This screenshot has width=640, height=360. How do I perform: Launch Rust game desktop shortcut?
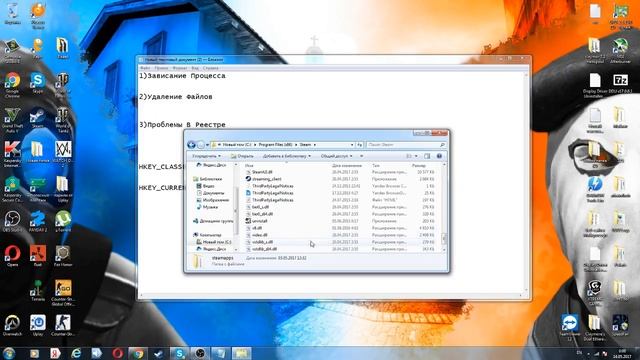[38, 256]
